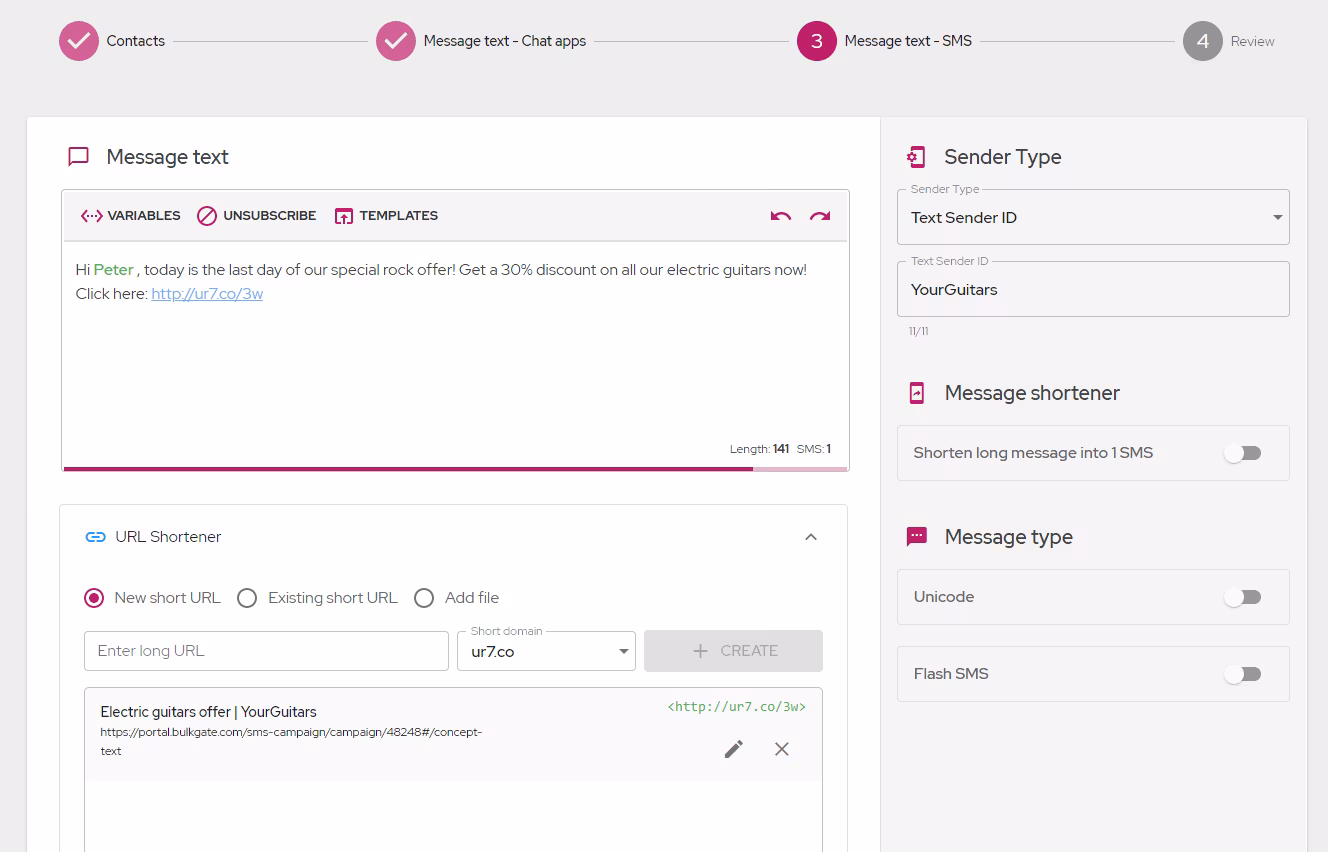Screen dimensions: 1328x852
Task: Click the UNSUBSCRIBE toolbar label
Action: [270, 216]
